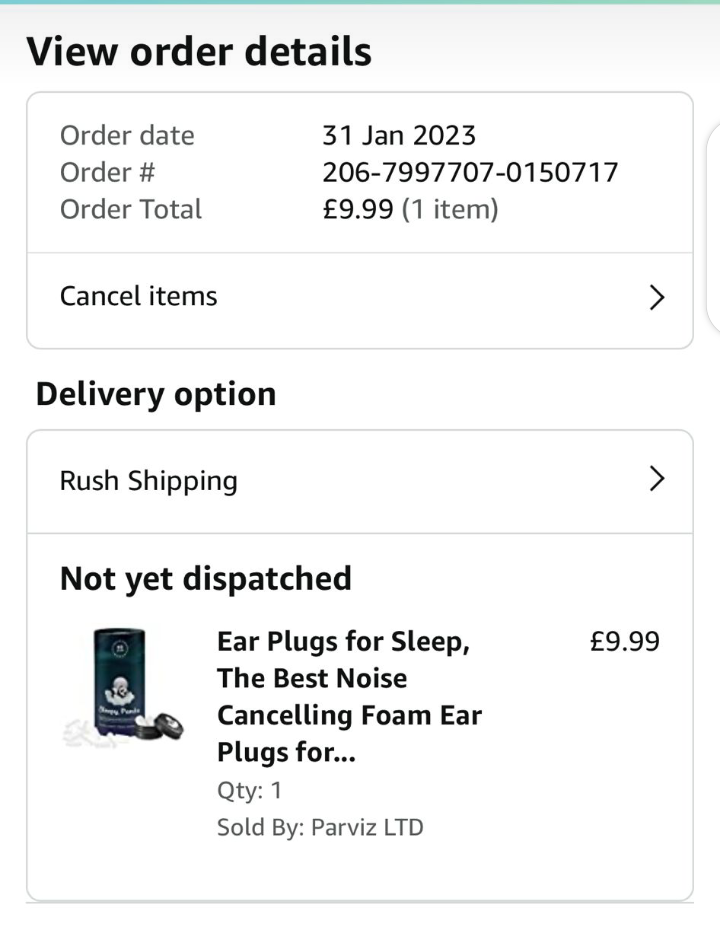Open Rush Shipping chevron arrow

pyautogui.click(x=657, y=479)
